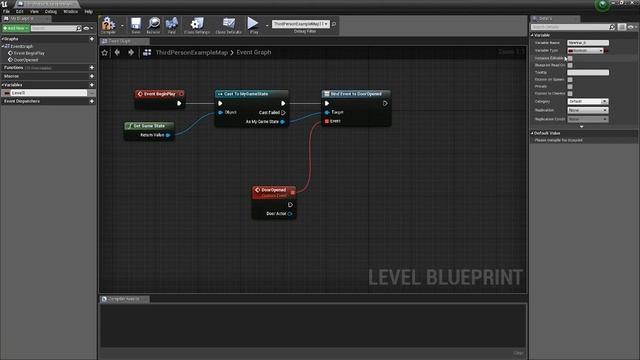Click the magnifier beside Debug Filter

[334, 24]
